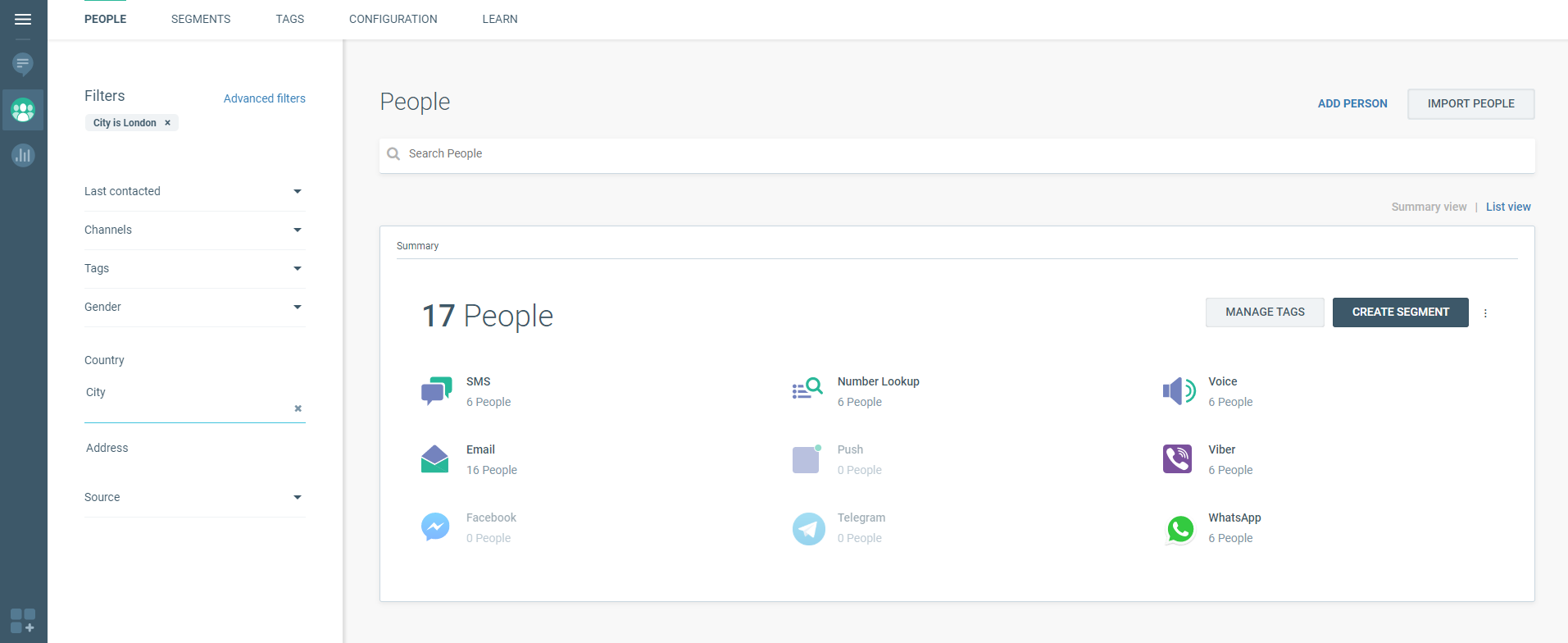Image resolution: width=1568 pixels, height=643 pixels.
Task: Open the analytics bar chart icon
Action: 23,155
